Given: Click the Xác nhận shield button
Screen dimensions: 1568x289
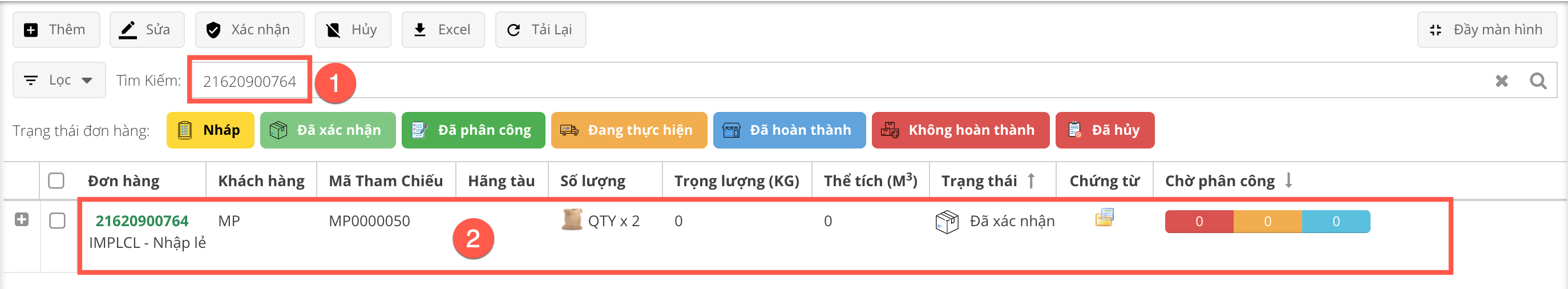Looking at the screenshot, I should point(249,30).
